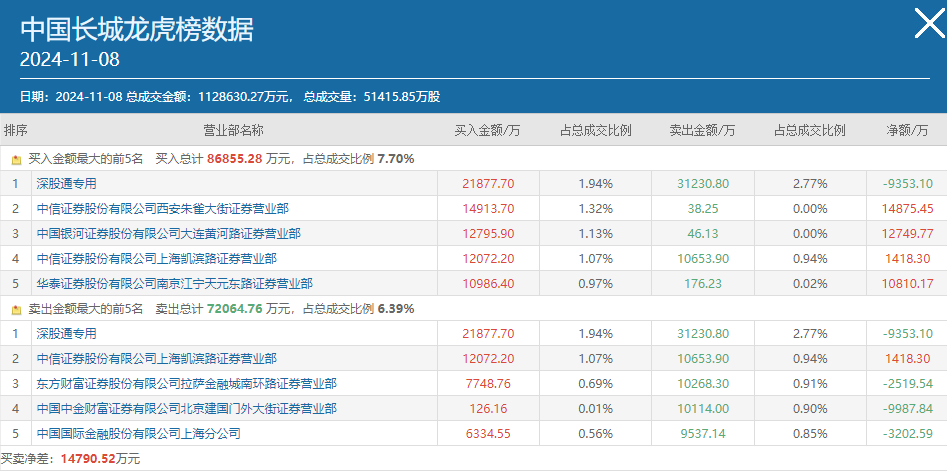Click sell amount 9537.14

(703, 434)
